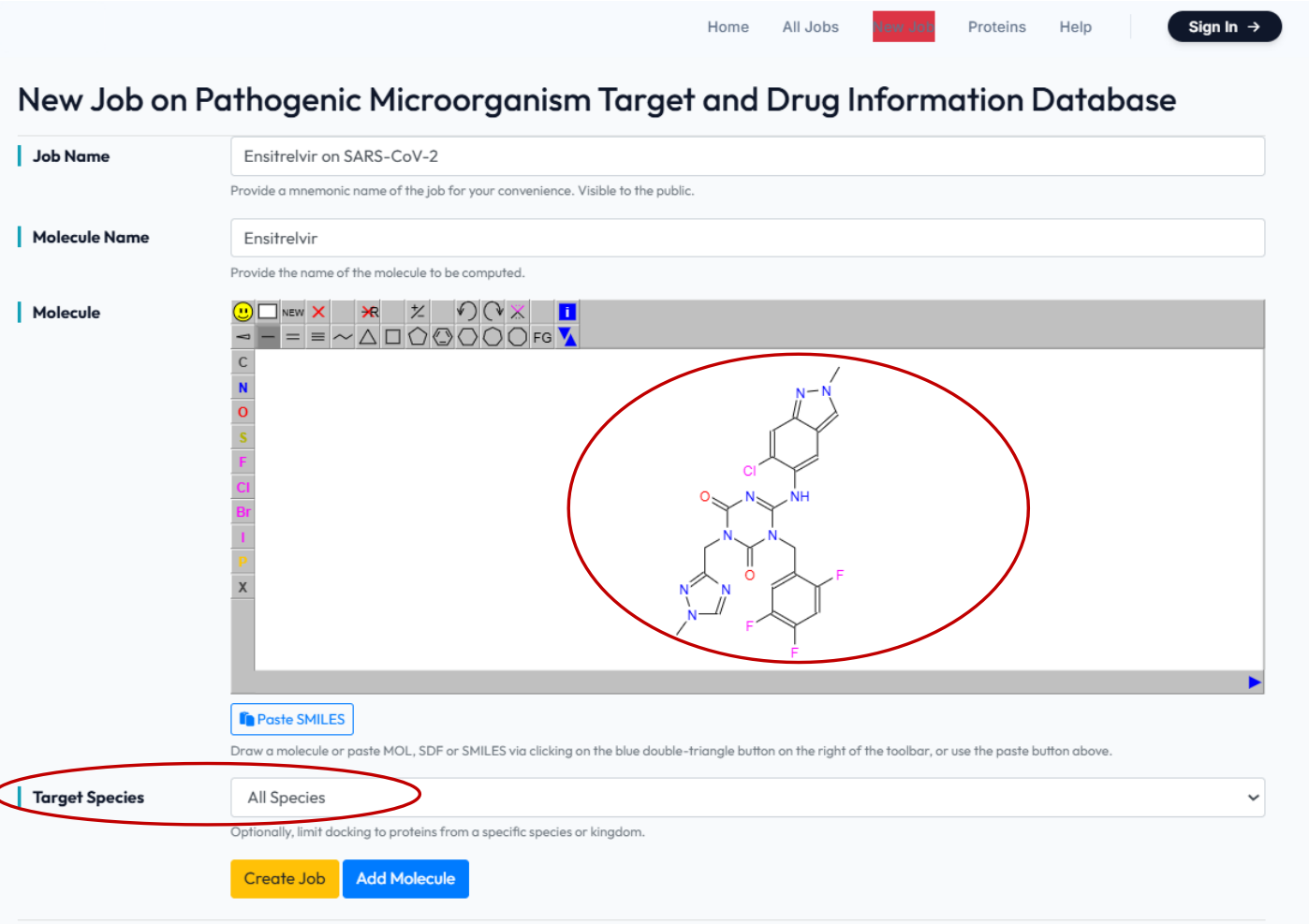This screenshot has width=1309, height=924.
Task: Select the oxygen (O) atom button
Action: pyautogui.click(x=243, y=412)
